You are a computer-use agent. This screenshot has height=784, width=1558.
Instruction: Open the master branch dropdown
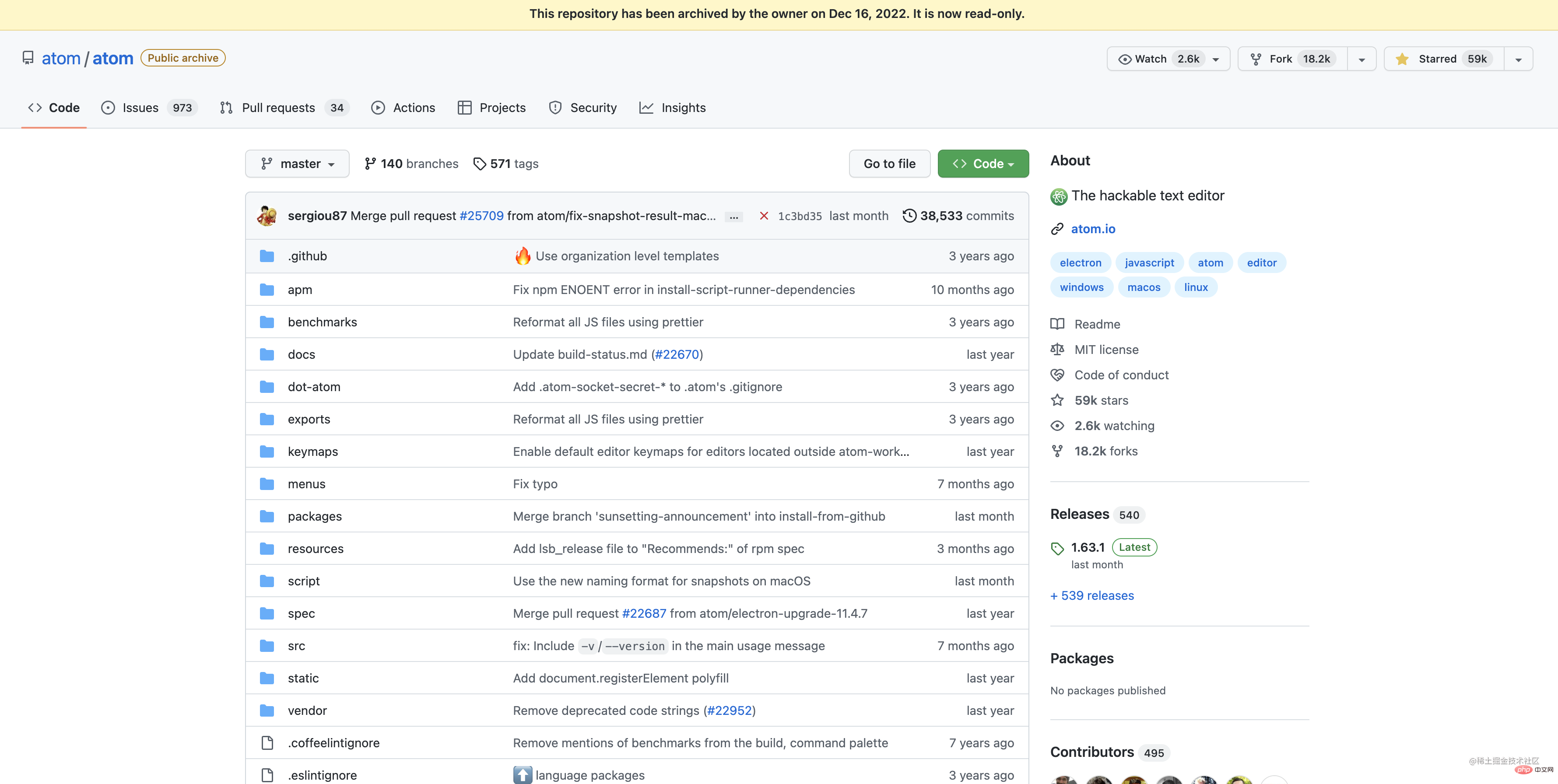coord(297,164)
